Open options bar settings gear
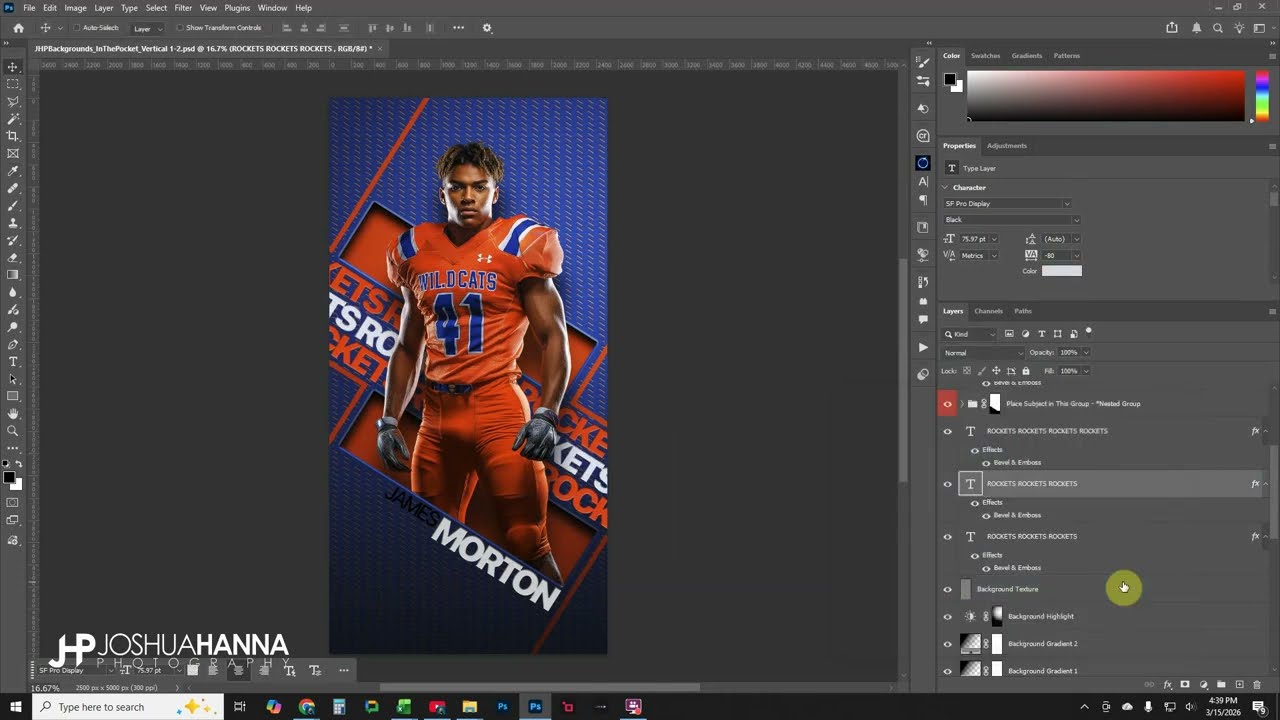 487,28
